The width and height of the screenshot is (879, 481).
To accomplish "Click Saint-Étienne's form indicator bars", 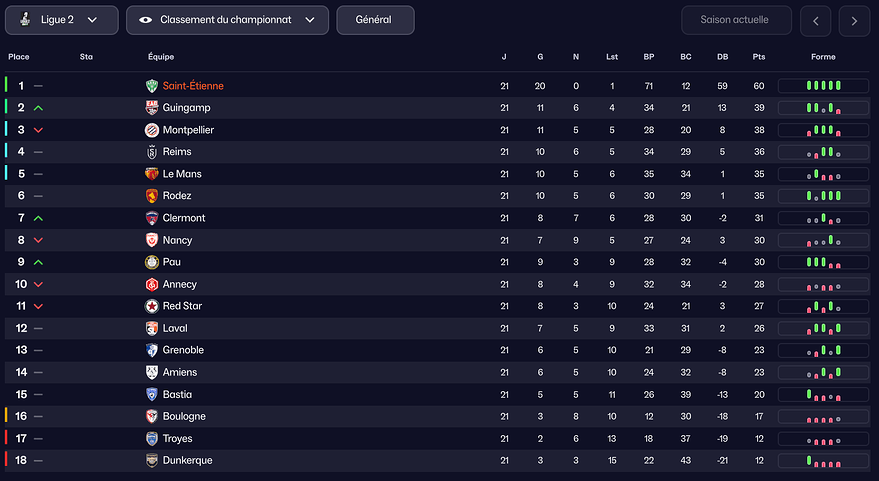I will (x=823, y=86).
